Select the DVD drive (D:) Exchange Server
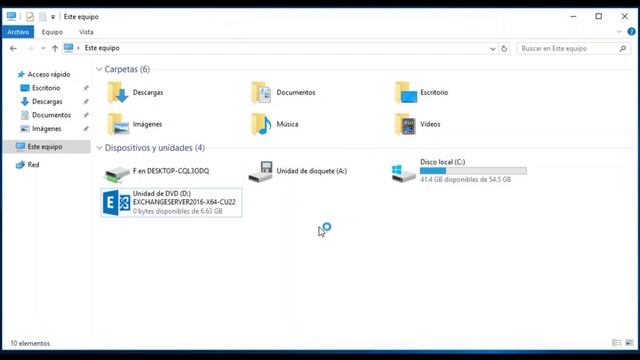 click(x=171, y=202)
